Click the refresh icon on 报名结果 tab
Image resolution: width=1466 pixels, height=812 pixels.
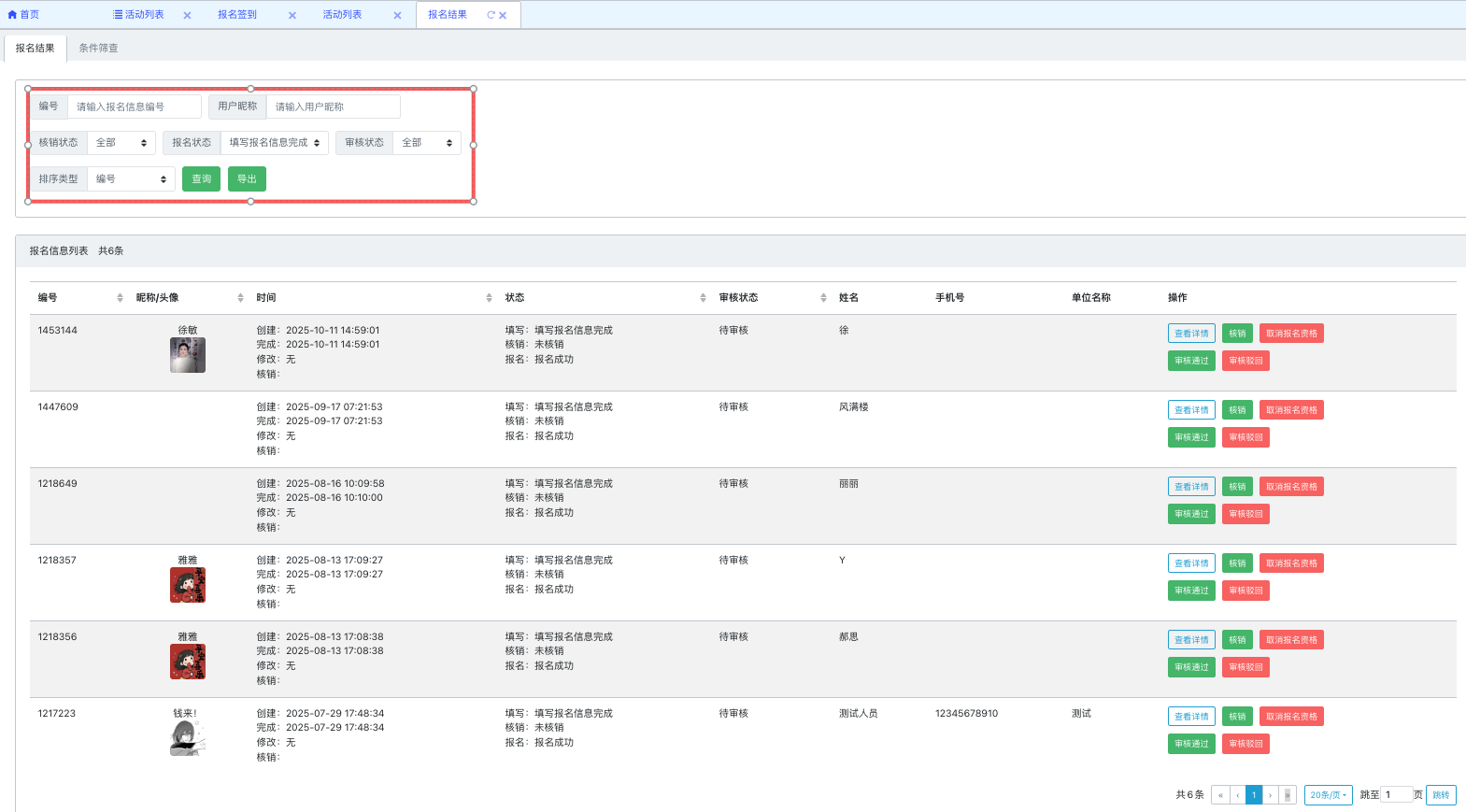point(491,15)
